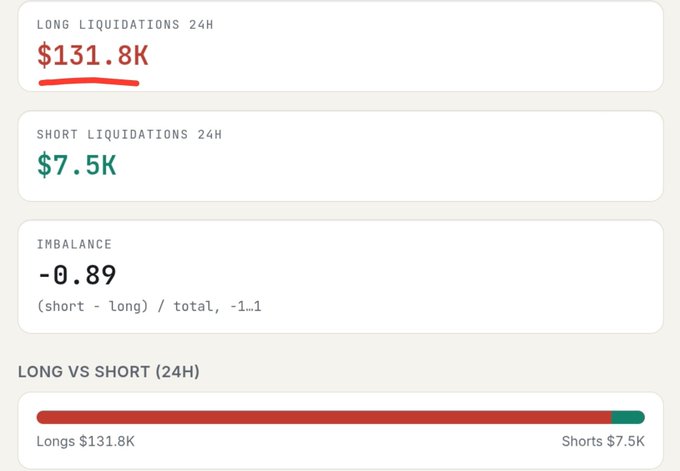Click the "Longs $131.8K" legend label

[85, 441]
